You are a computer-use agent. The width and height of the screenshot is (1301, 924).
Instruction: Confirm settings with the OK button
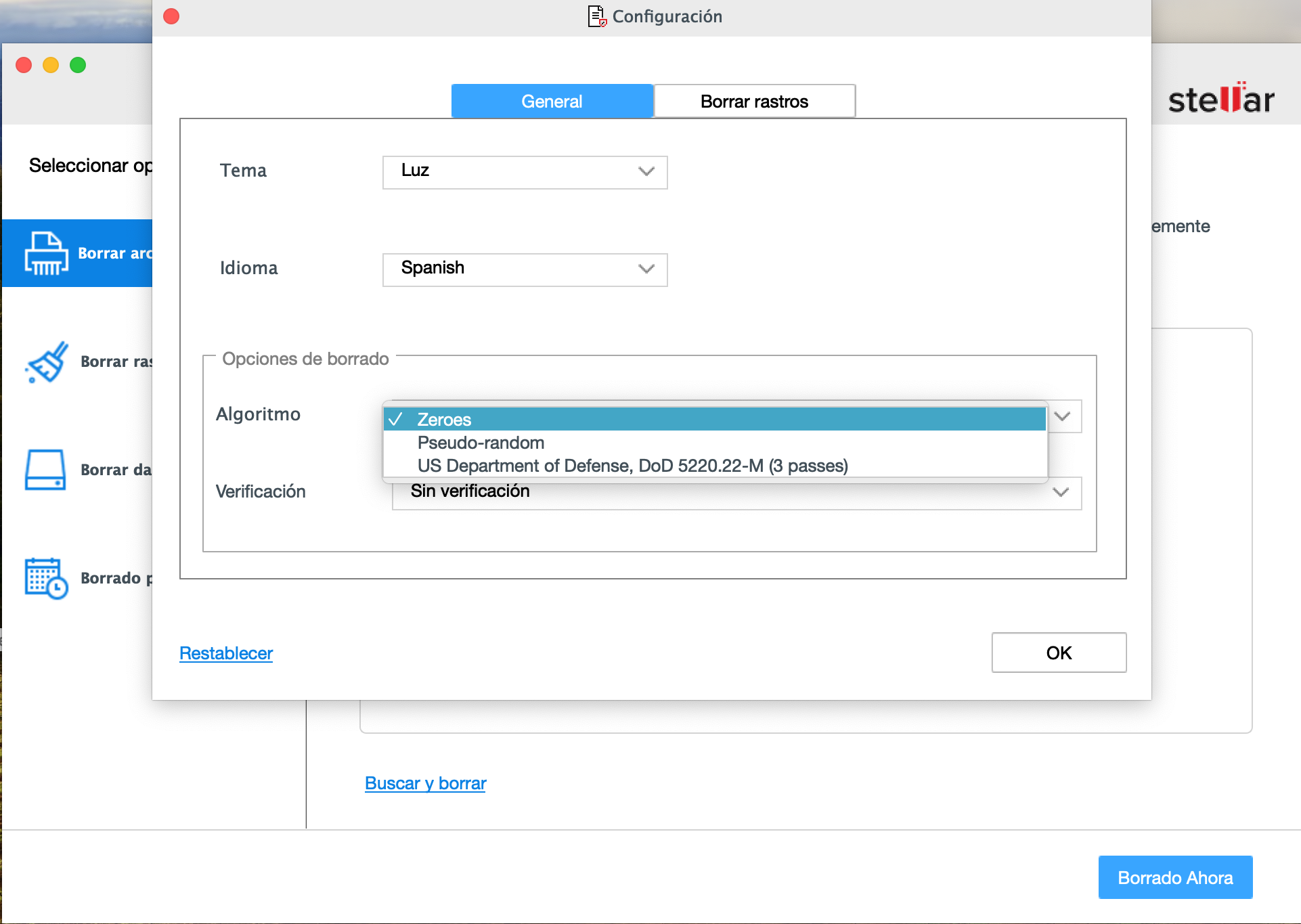[1059, 653]
